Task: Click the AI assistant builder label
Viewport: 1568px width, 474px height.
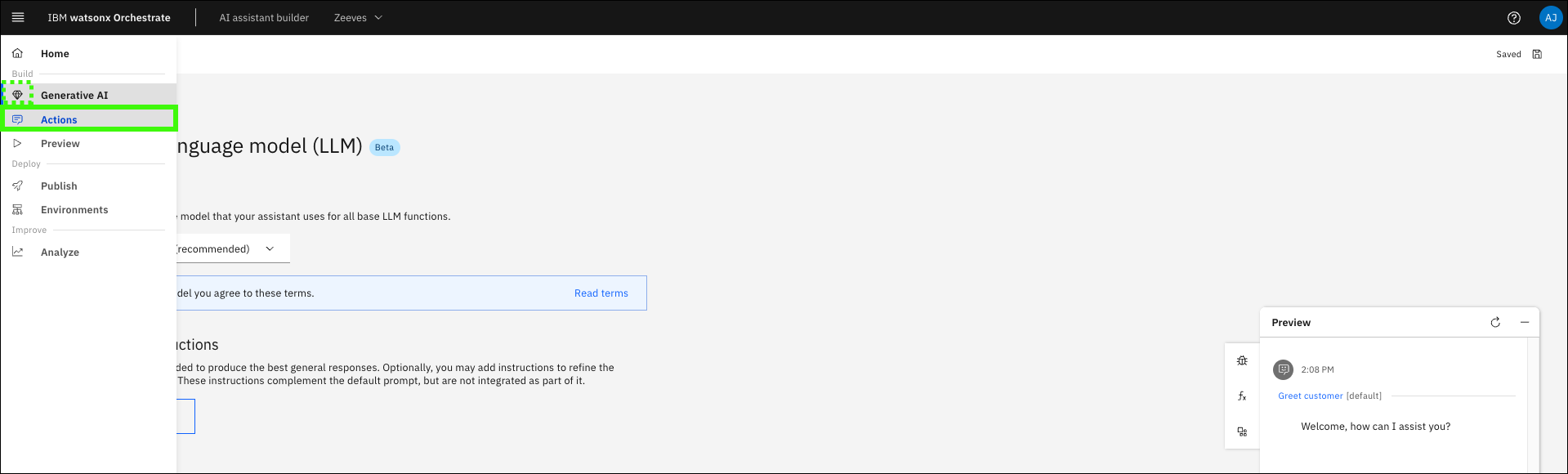Action: pyautogui.click(x=264, y=18)
